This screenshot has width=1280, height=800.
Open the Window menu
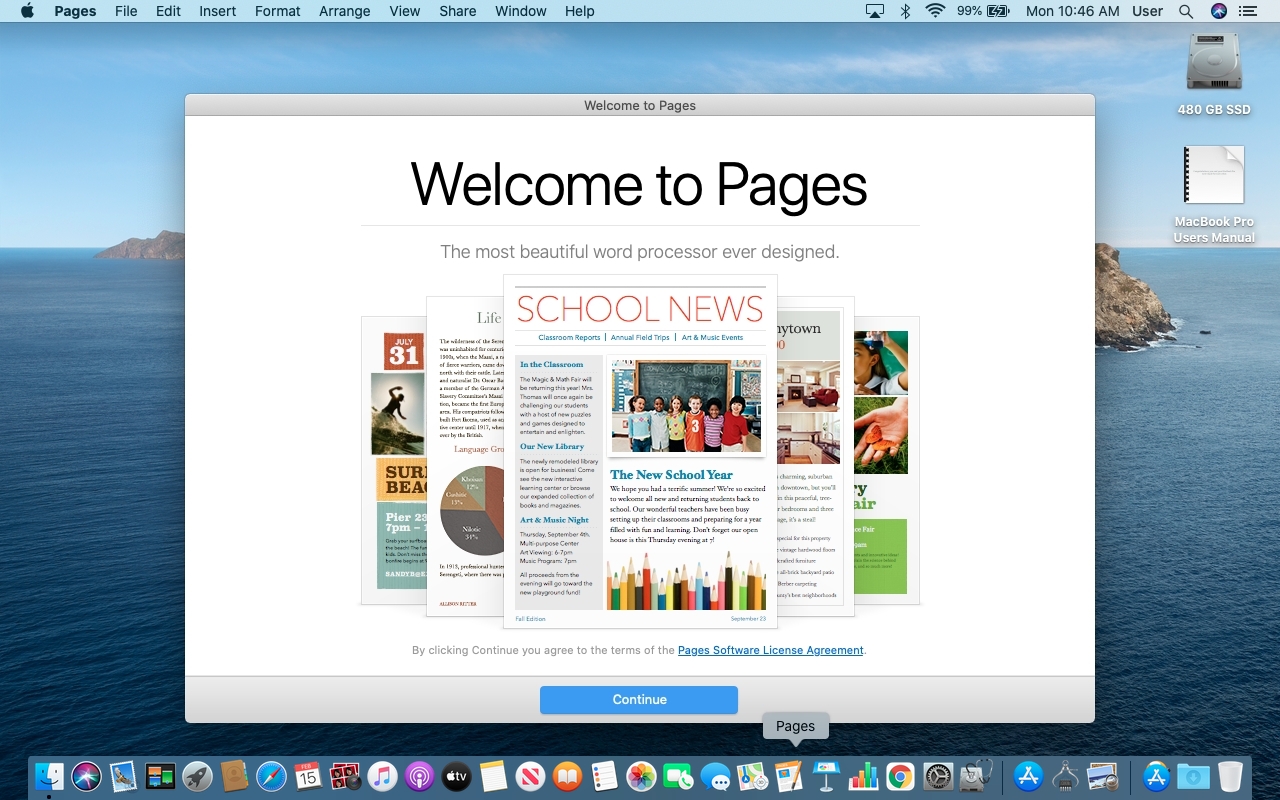(520, 11)
